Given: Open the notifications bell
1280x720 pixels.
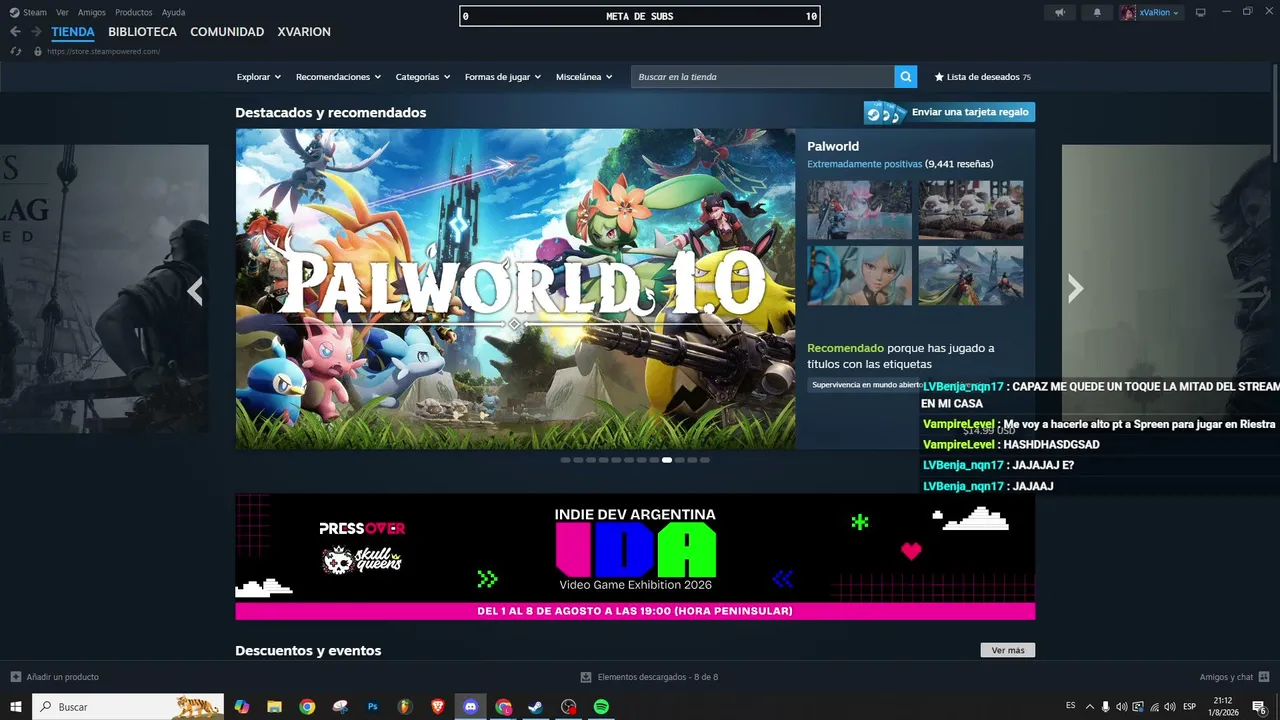Looking at the screenshot, I should (x=1097, y=13).
